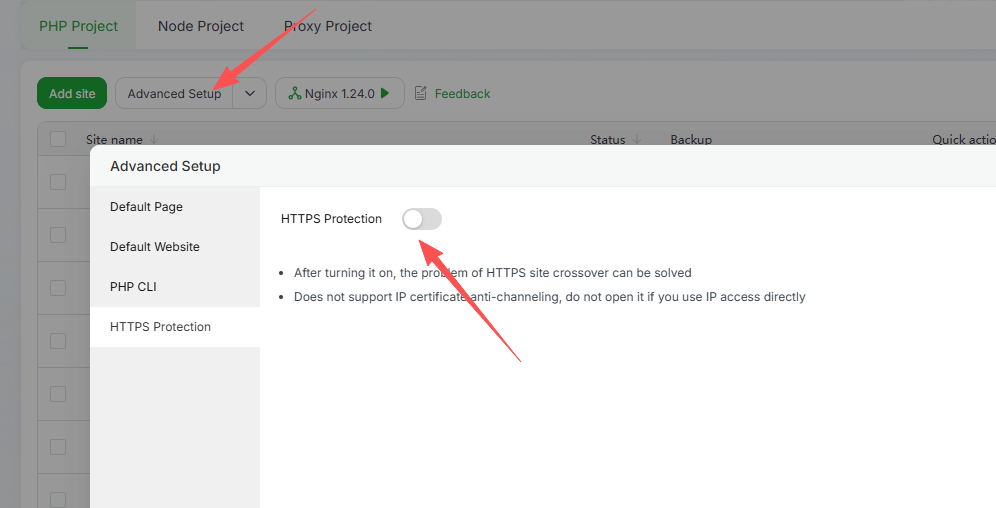996x508 pixels.
Task: Click the Site name sort arrow
Action: pyautogui.click(x=154, y=140)
